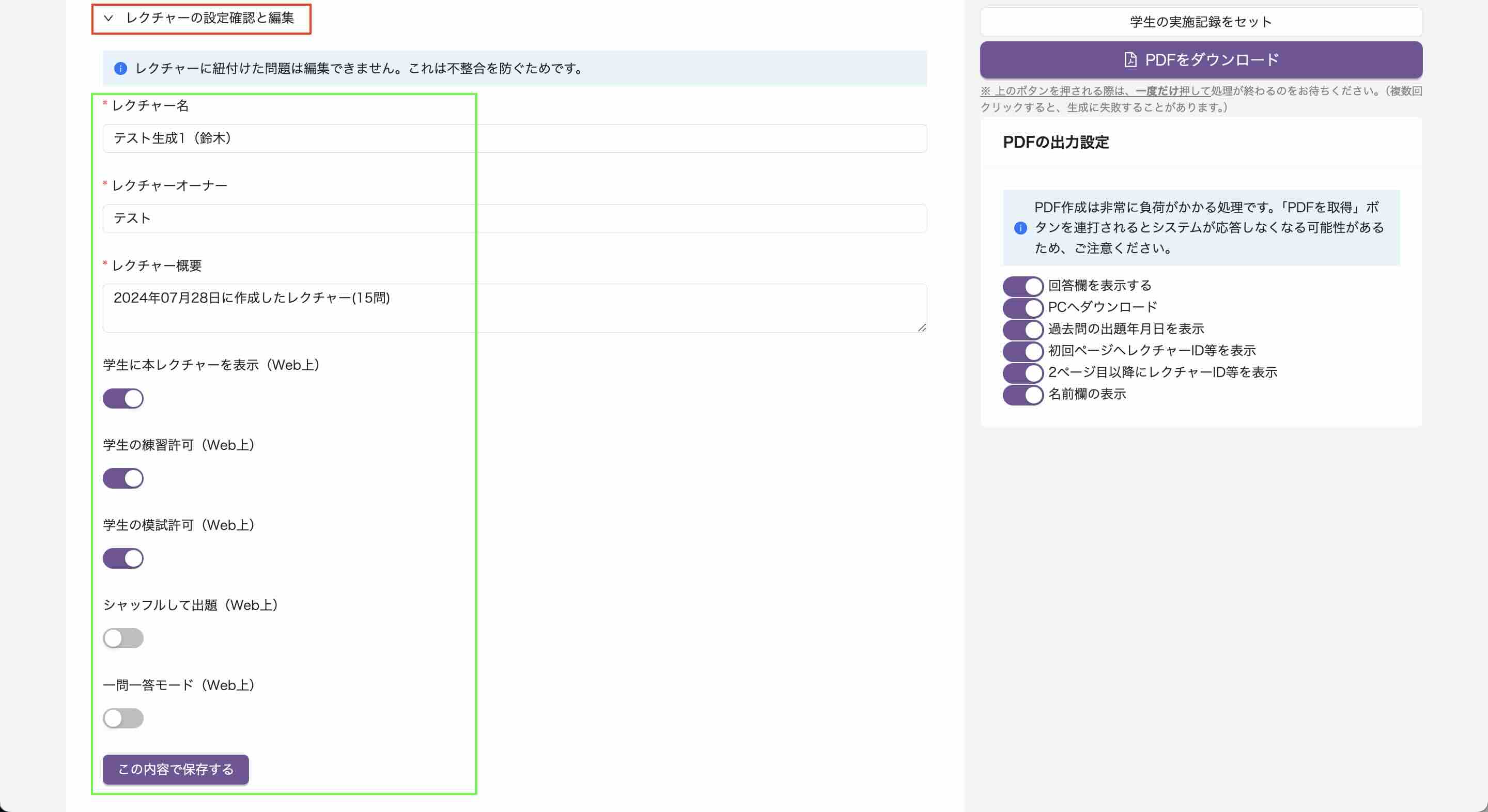Enable シャッフルして出題 toggle
1488x812 pixels.
[x=123, y=638]
